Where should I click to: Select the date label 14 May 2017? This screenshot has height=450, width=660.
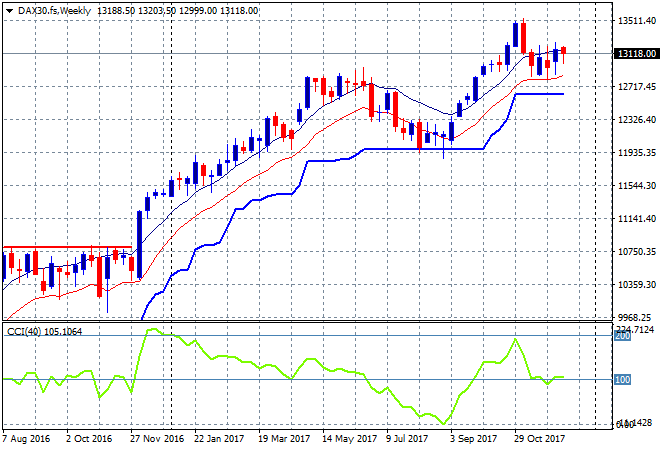(x=349, y=439)
